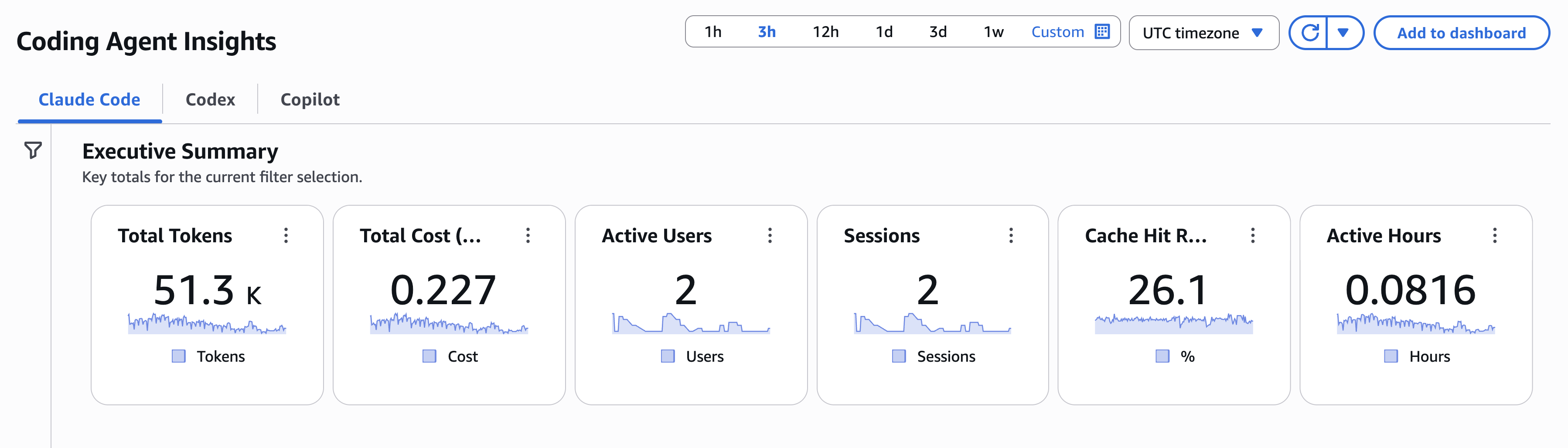Open the UTC timezone dropdown
The width and height of the screenshot is (1568, 448).
[1203, 33]
